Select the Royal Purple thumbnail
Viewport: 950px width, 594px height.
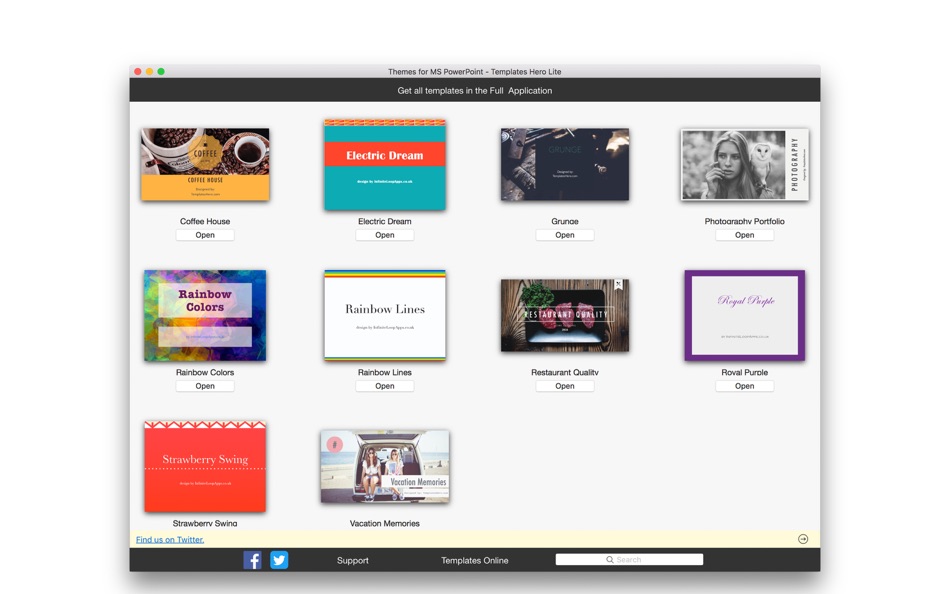pos(745,315)
